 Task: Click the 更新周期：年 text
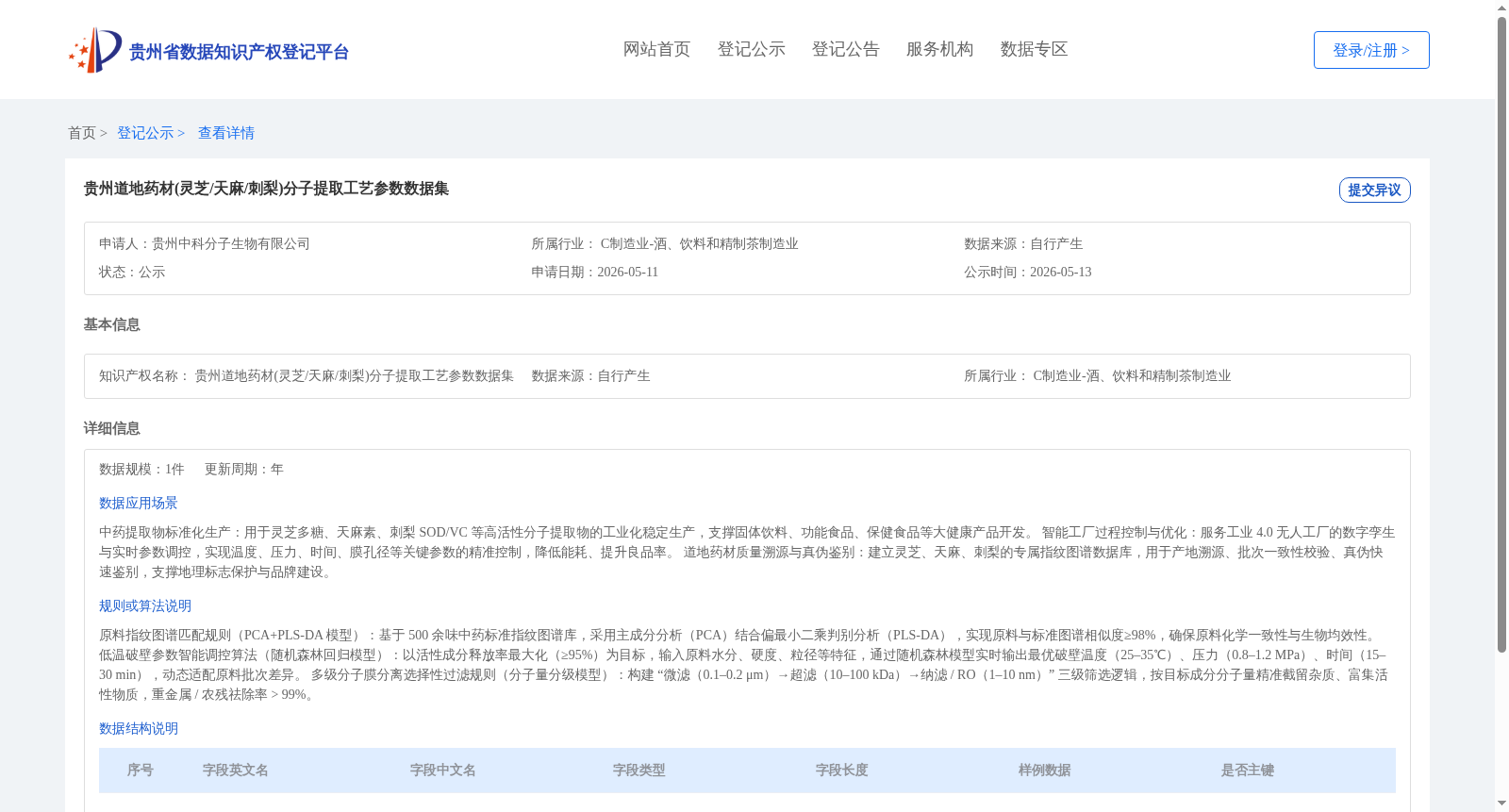coord(244,469)
